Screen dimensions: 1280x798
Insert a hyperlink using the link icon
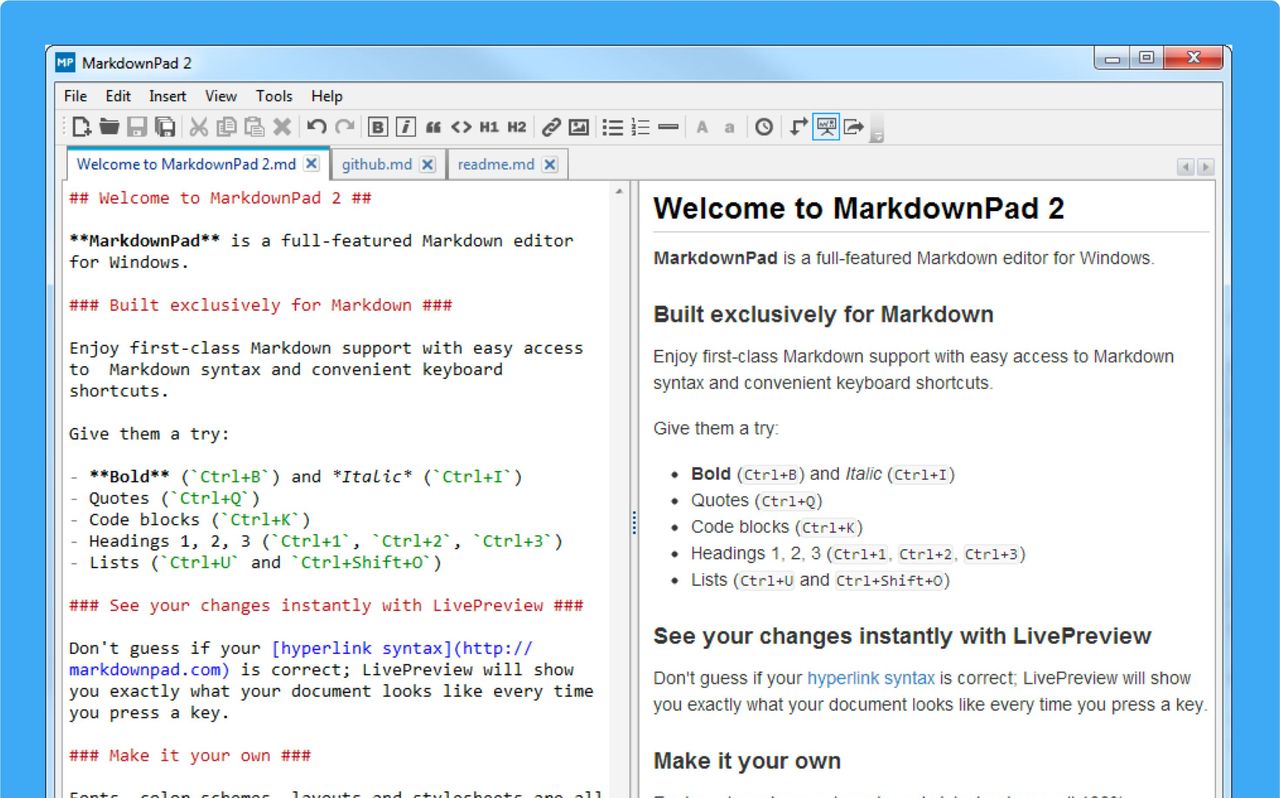(550, 127)
